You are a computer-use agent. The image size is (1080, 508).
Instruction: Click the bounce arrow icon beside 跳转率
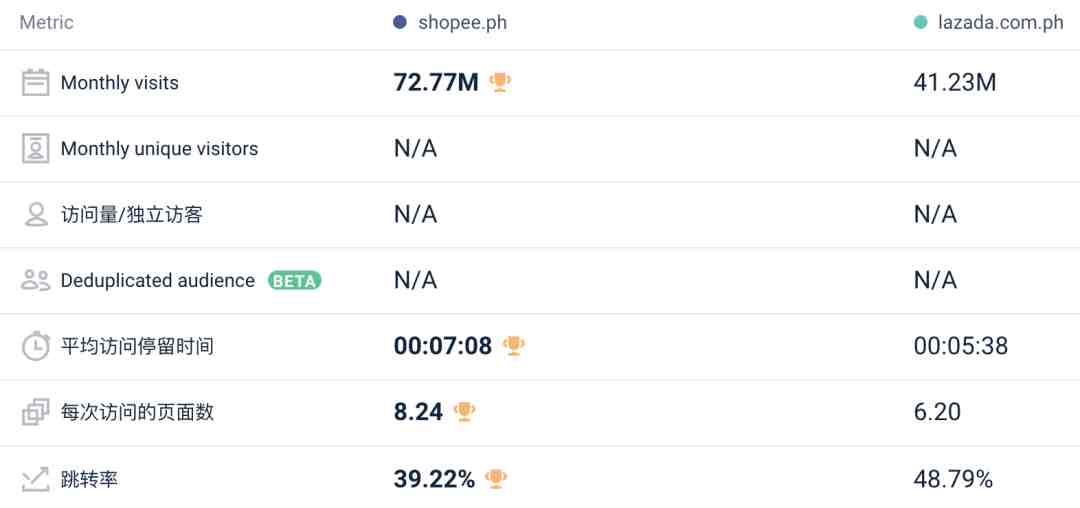(35, 478)
